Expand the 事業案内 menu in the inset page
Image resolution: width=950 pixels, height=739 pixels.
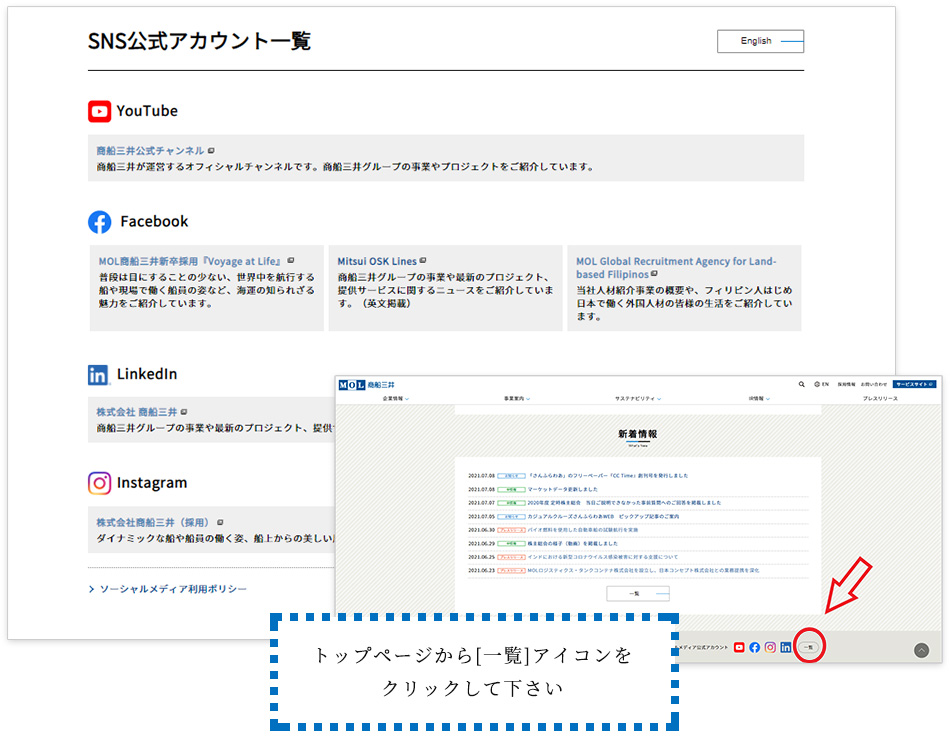pos(517,399)
